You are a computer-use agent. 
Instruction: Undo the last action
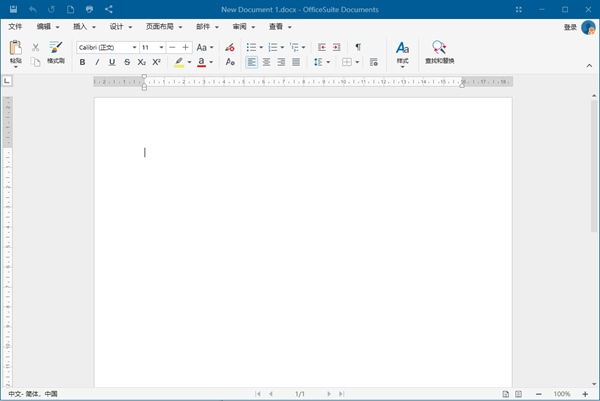[x=33, y=9]
